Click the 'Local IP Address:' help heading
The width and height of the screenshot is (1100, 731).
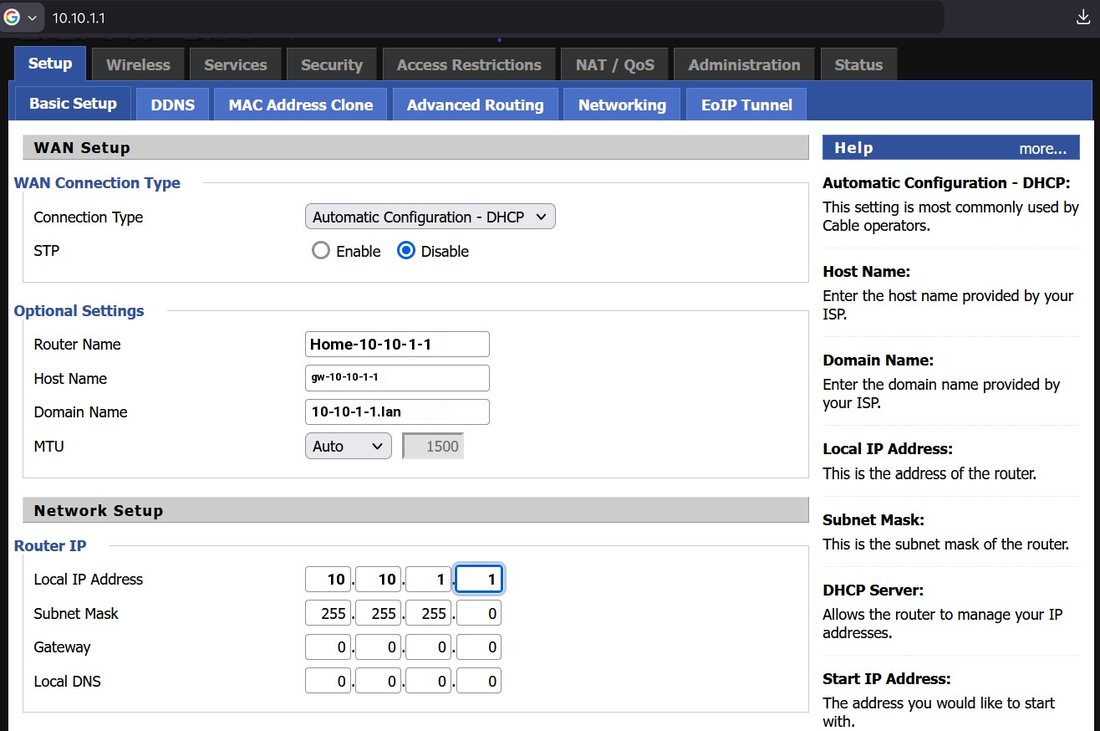point(887,449)
